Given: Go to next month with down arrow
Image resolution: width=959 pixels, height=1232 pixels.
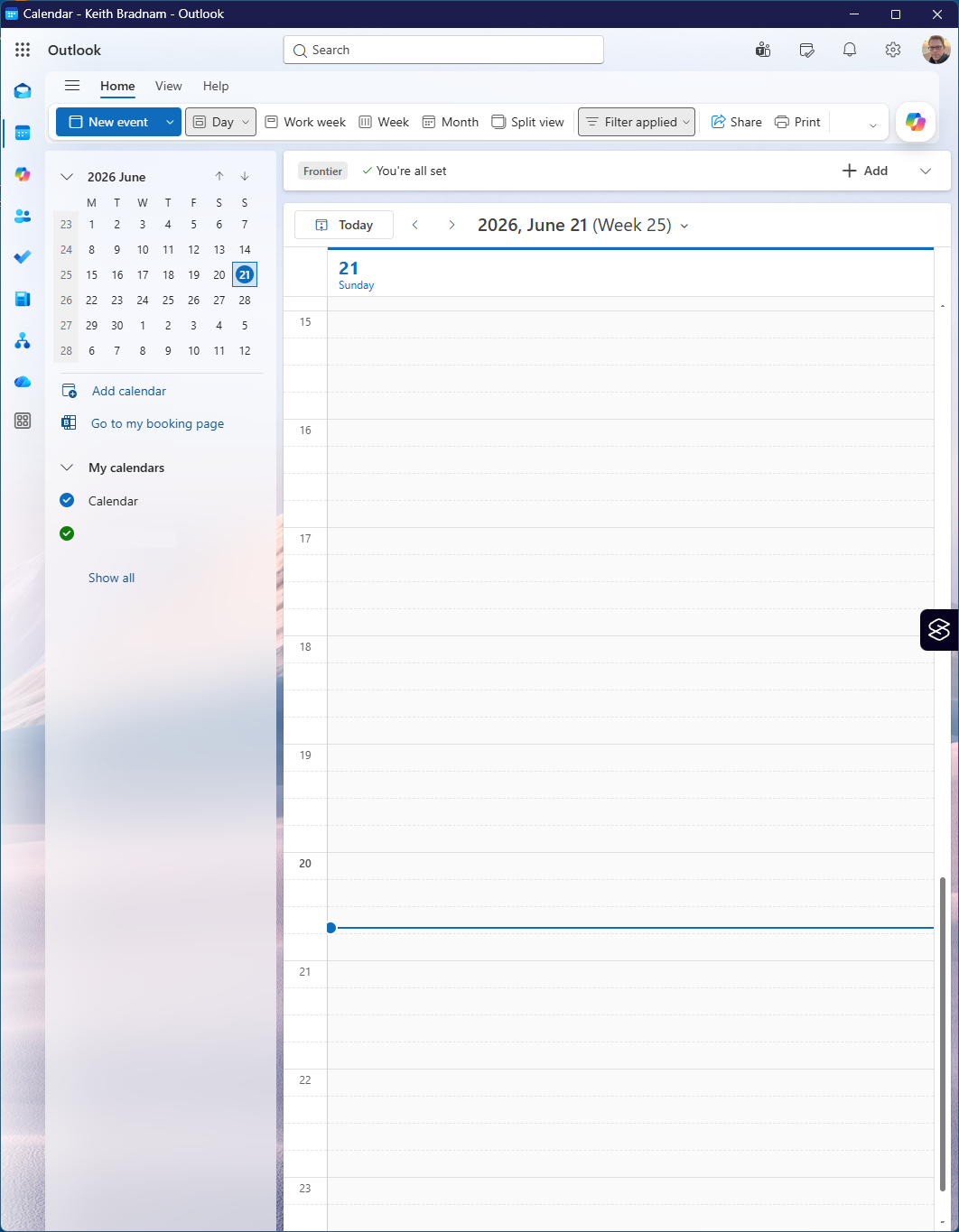Looking at the screenshot, I should pos(245,176).
